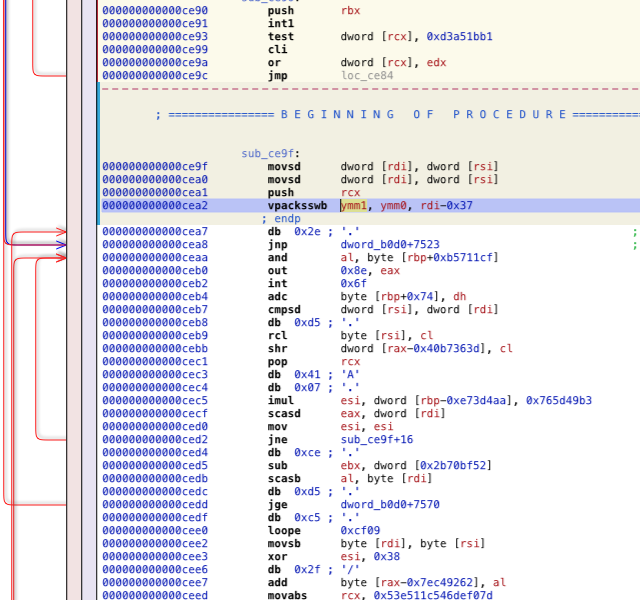
Task: Select the int 0x6f operand
Action: pos(354,284)
